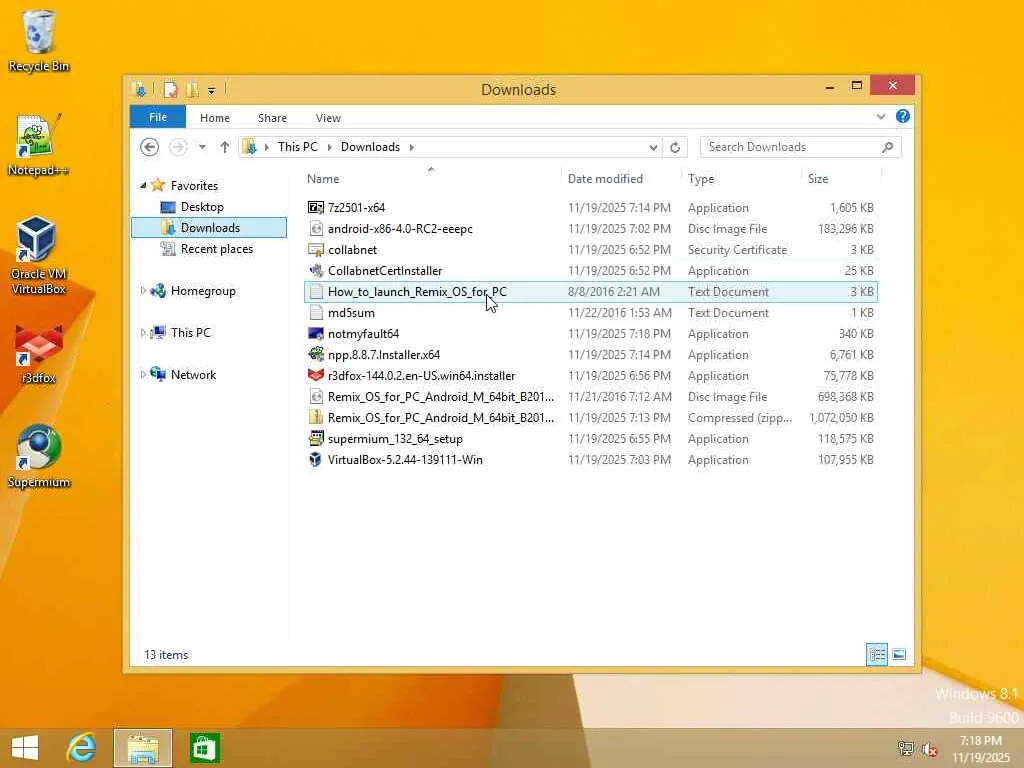
Task: Expand the Network tree node
Action: pos(143,374)
